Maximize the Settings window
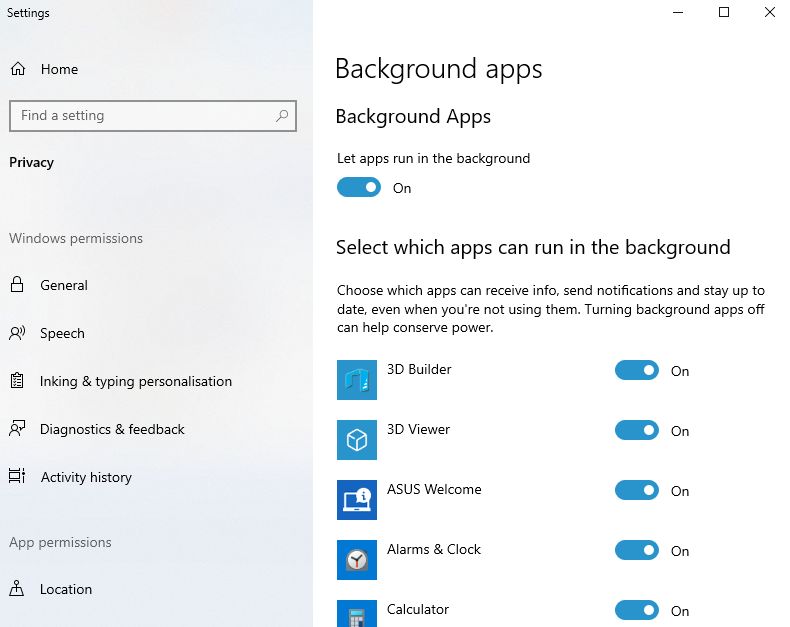The width and height of the screenshot is (790, 627). pyautogui.click(x=724, y=12)
